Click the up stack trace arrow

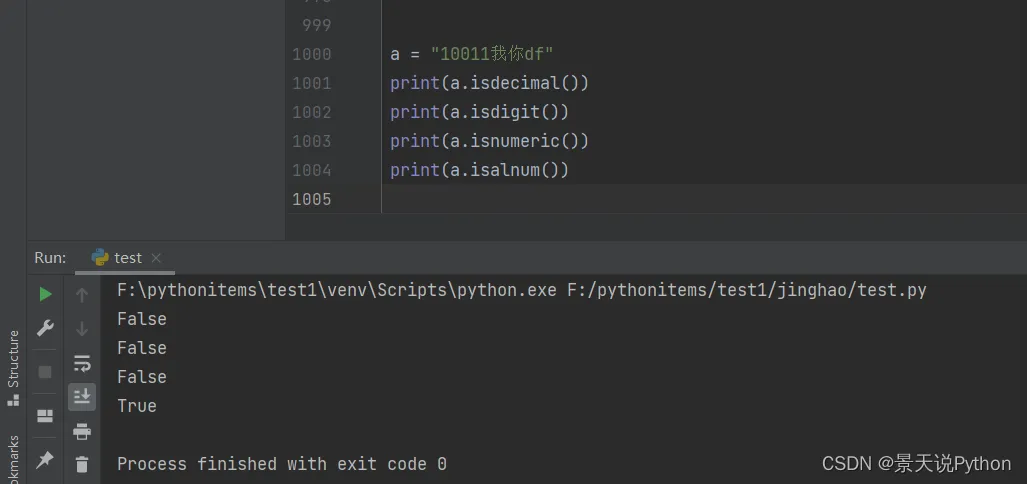point(82,294)
